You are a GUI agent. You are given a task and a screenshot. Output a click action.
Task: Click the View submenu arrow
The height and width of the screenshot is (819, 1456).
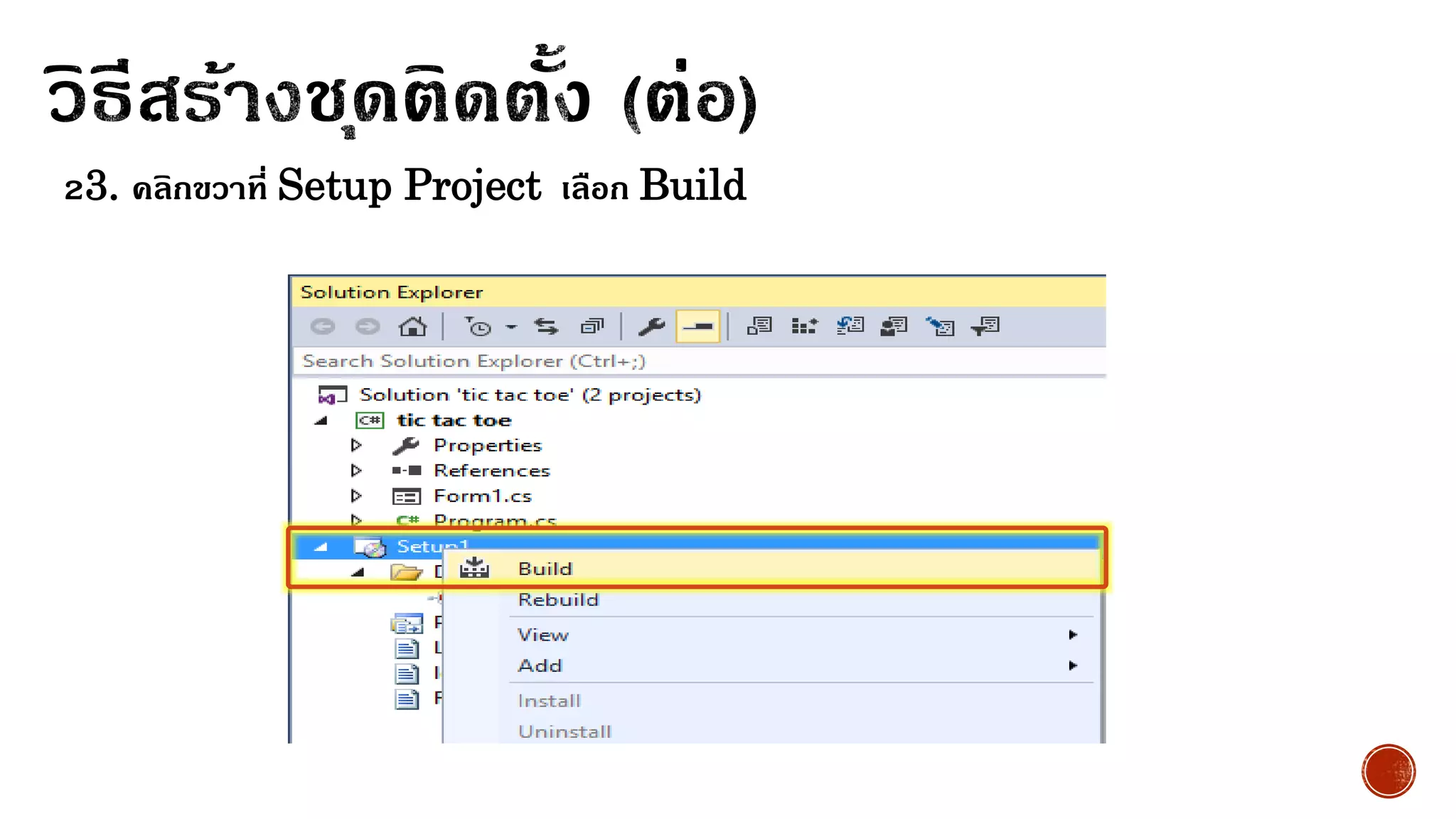click(x=1073, y=635)
